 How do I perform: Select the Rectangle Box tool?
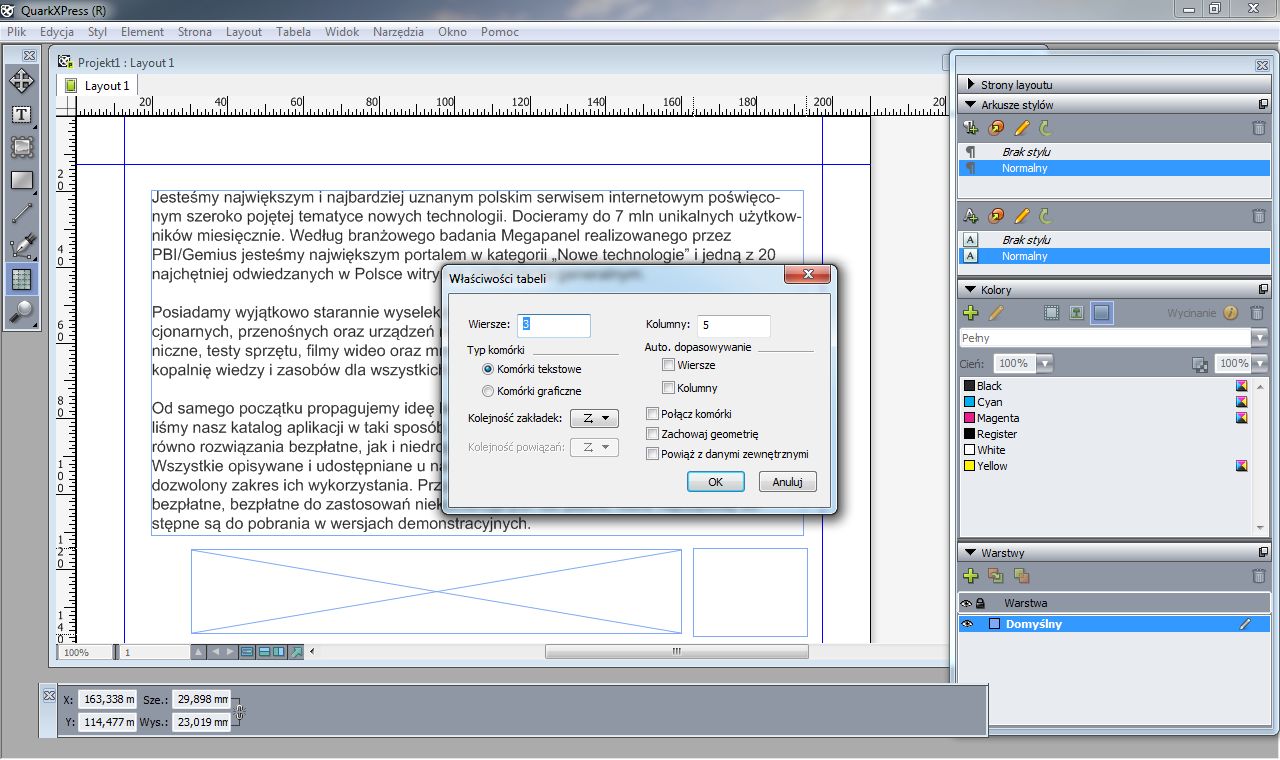(21, 181)
